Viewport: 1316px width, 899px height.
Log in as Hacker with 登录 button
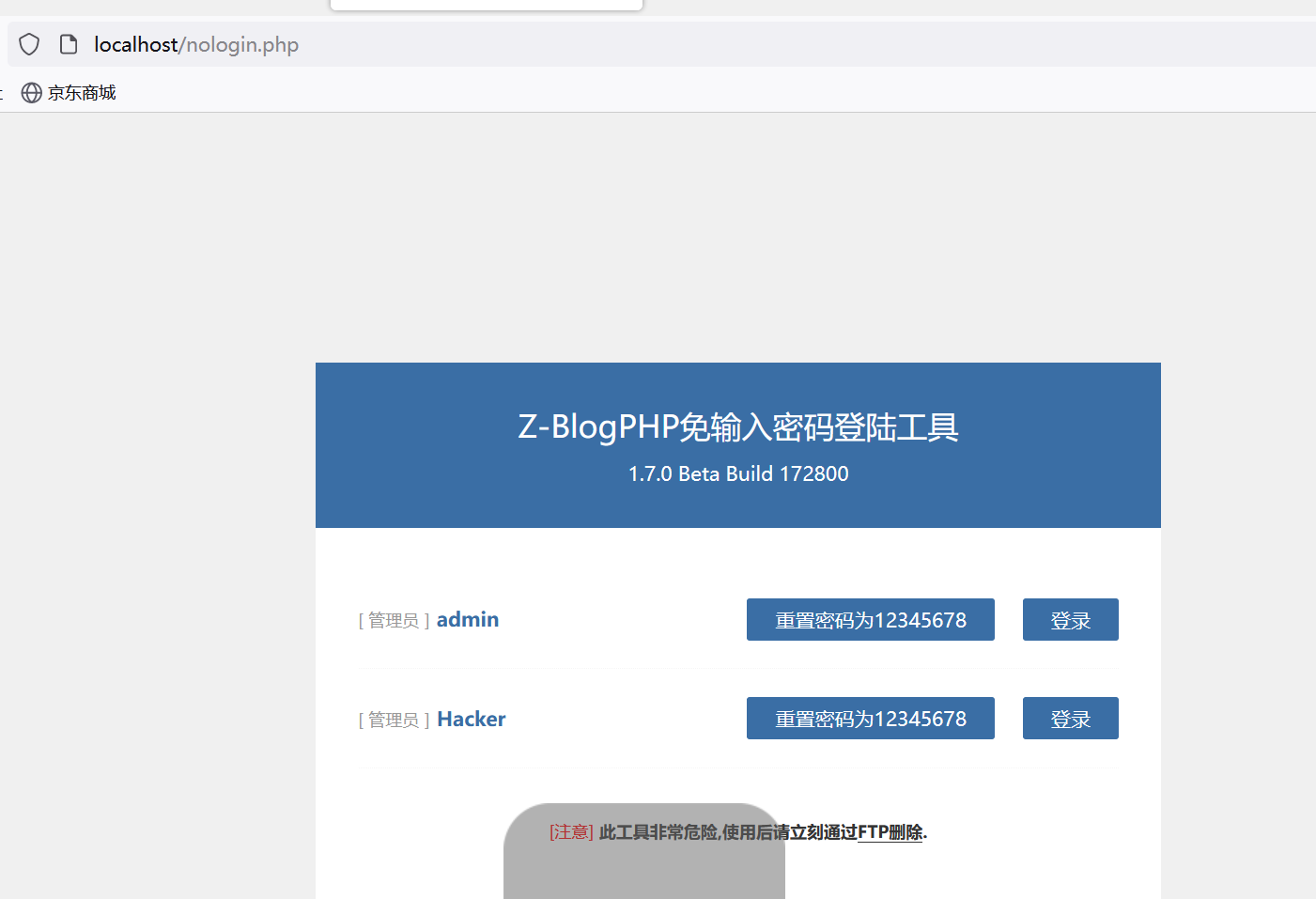click(x=1071, y=719)
